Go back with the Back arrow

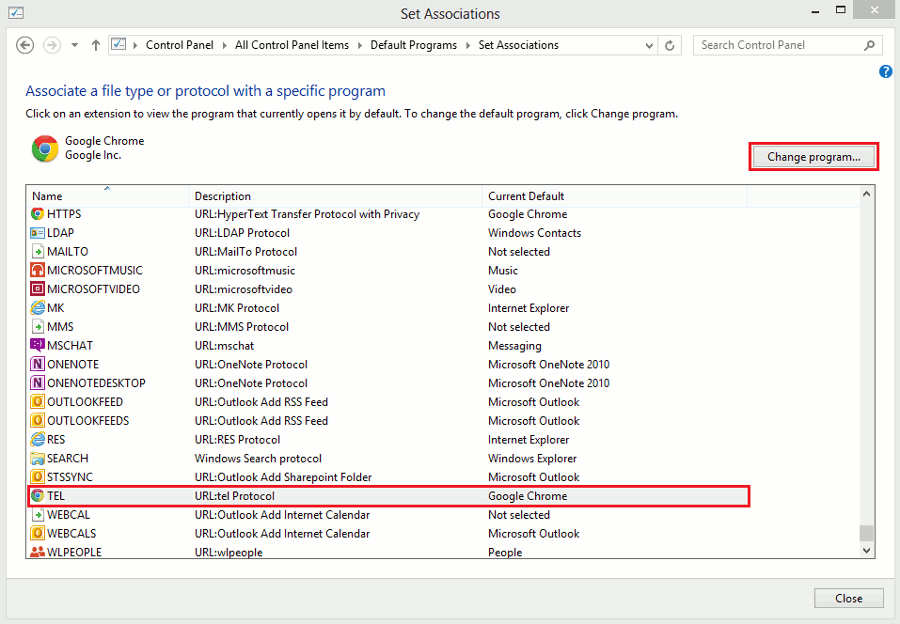tap(25, 45)
